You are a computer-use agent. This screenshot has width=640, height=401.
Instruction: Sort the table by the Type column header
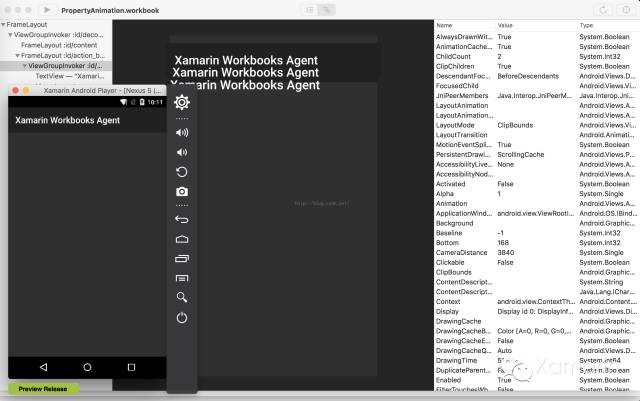pyautogui.click(x=586, y=25)
